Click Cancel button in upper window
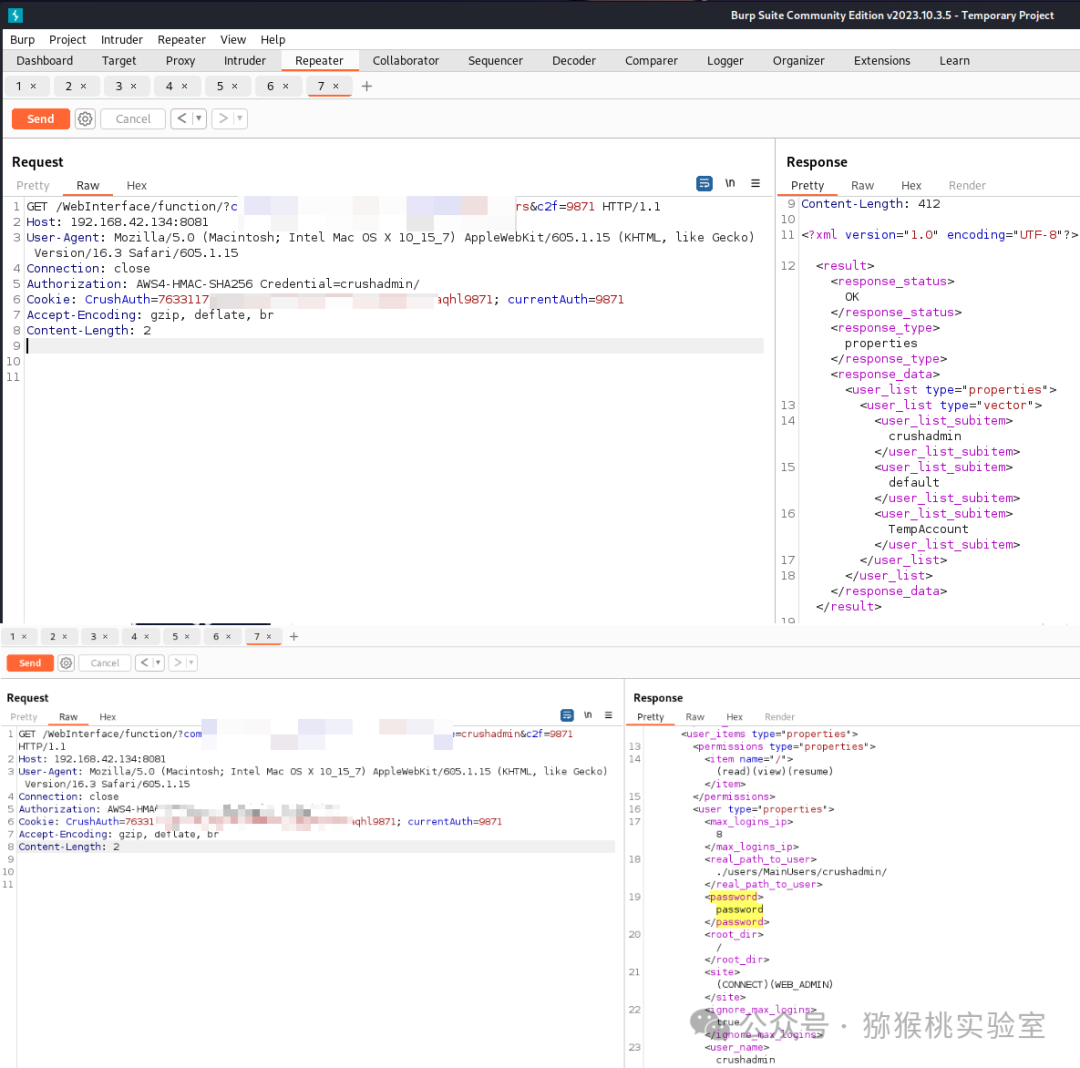The height and width of the screenshot is (1068, 1080). pos(133,118)
